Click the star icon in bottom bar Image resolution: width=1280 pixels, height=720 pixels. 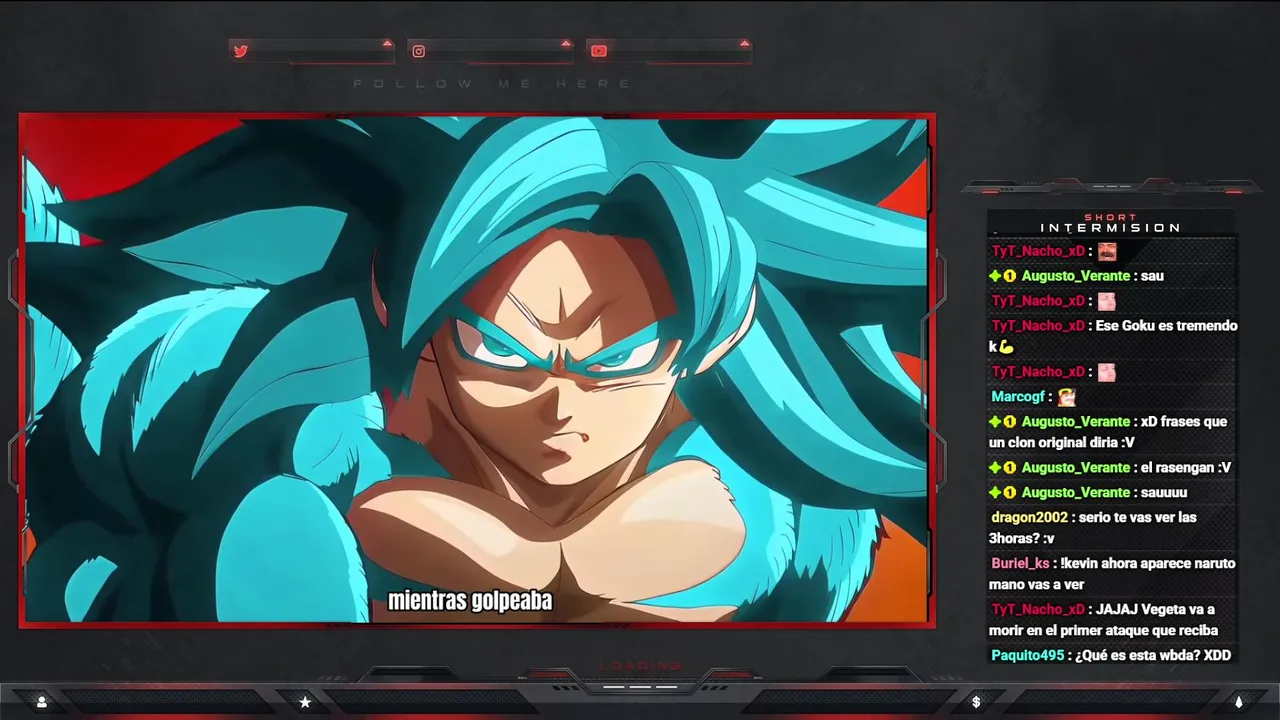[305, 702]
